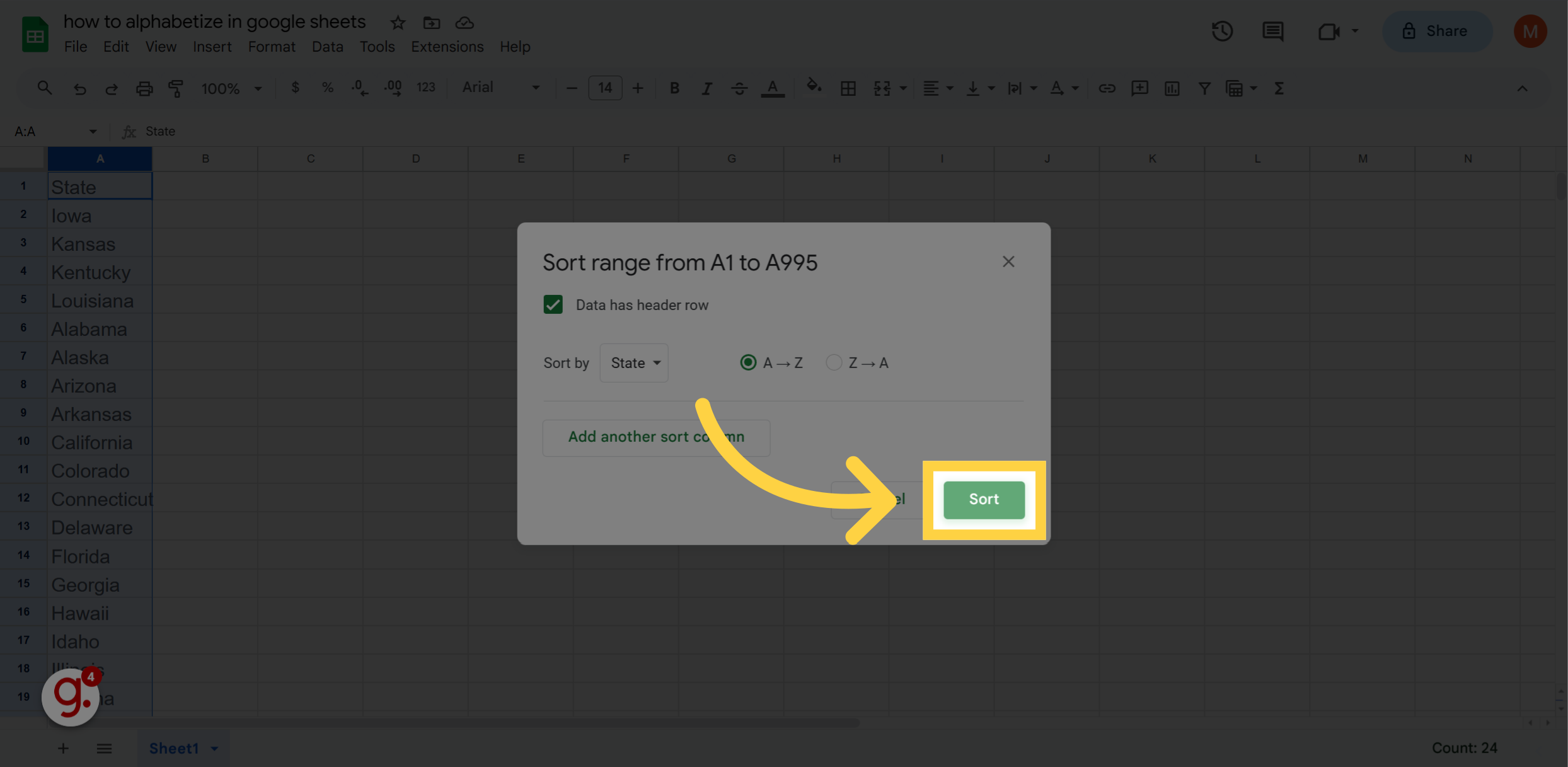Switch to Sheet1 tab
Viewport: 1568px width, 767px height.
coord(174,748)
